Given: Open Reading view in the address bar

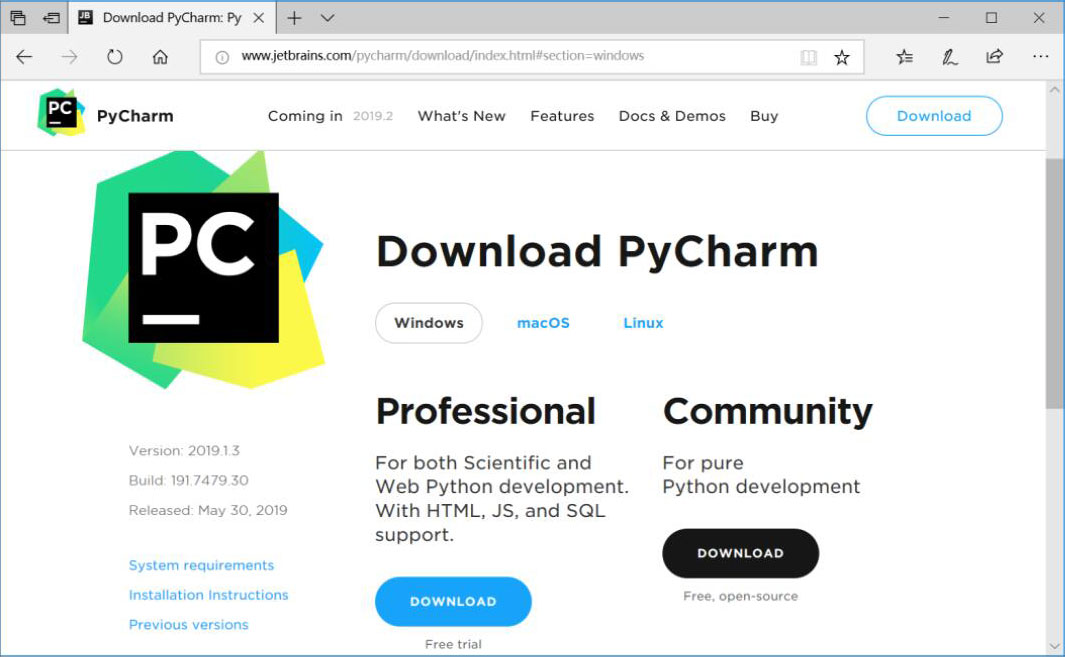Looking at the screenshot, I should click(x=808, y=57).
